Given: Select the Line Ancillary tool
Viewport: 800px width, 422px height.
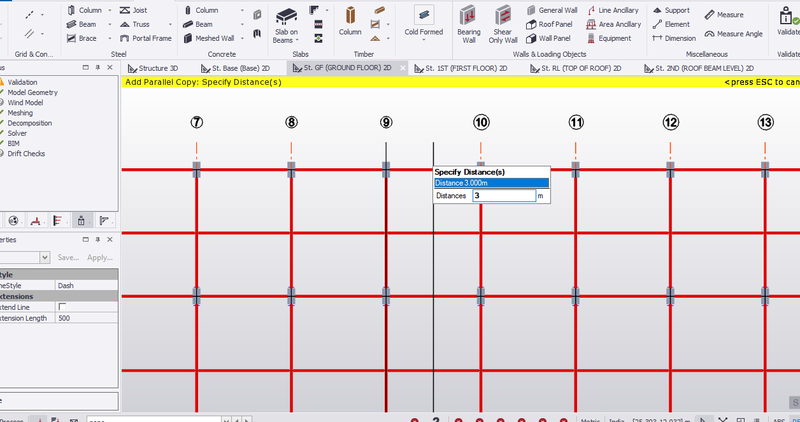Looking at the screenshot, I should click(613, 10).
